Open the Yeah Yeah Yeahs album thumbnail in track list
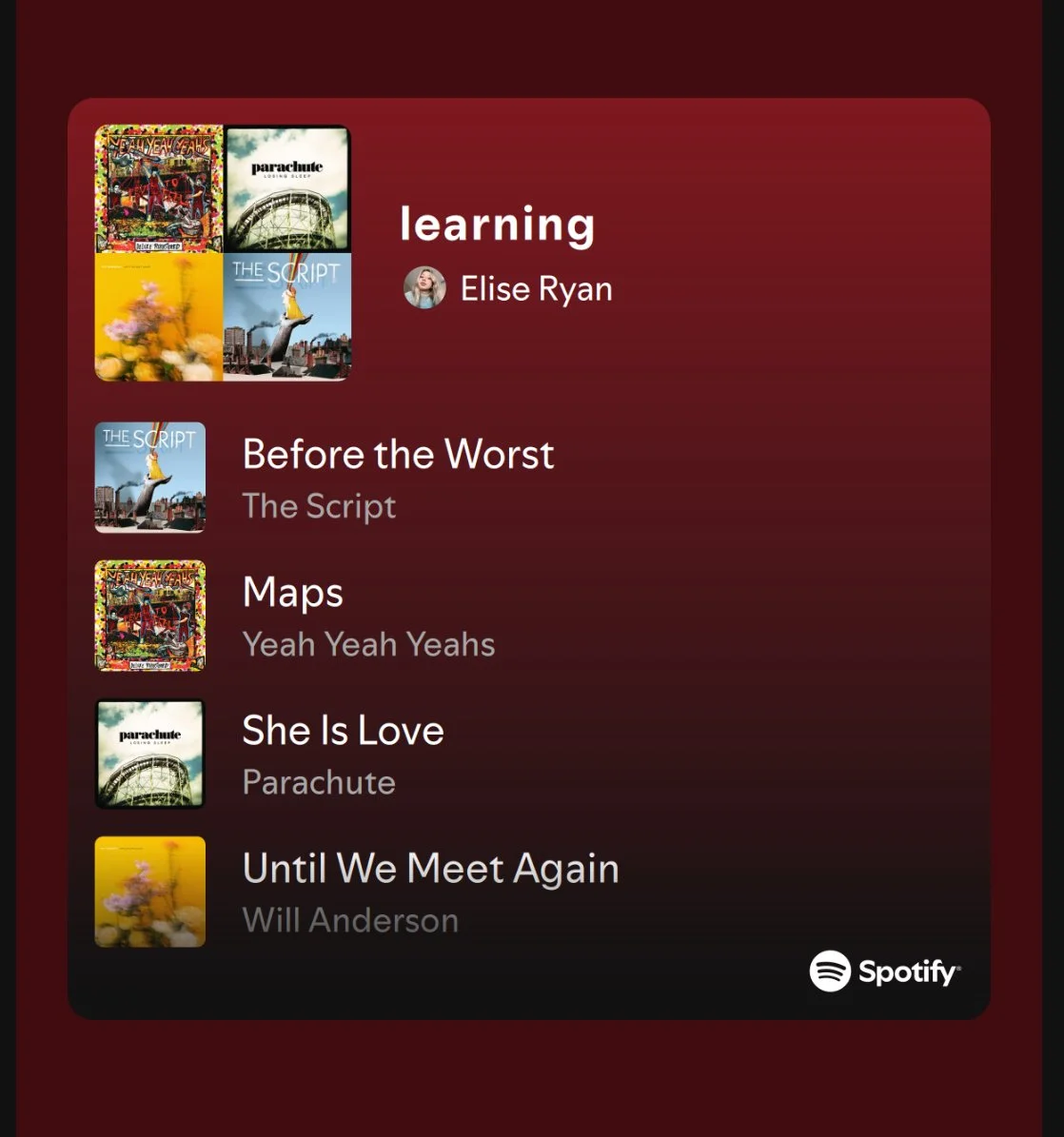1064x1137 pixels. pos(150,616)
